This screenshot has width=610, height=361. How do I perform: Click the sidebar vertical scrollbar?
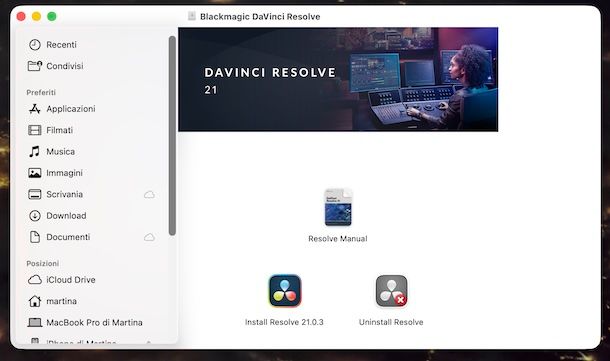(172, 136)
